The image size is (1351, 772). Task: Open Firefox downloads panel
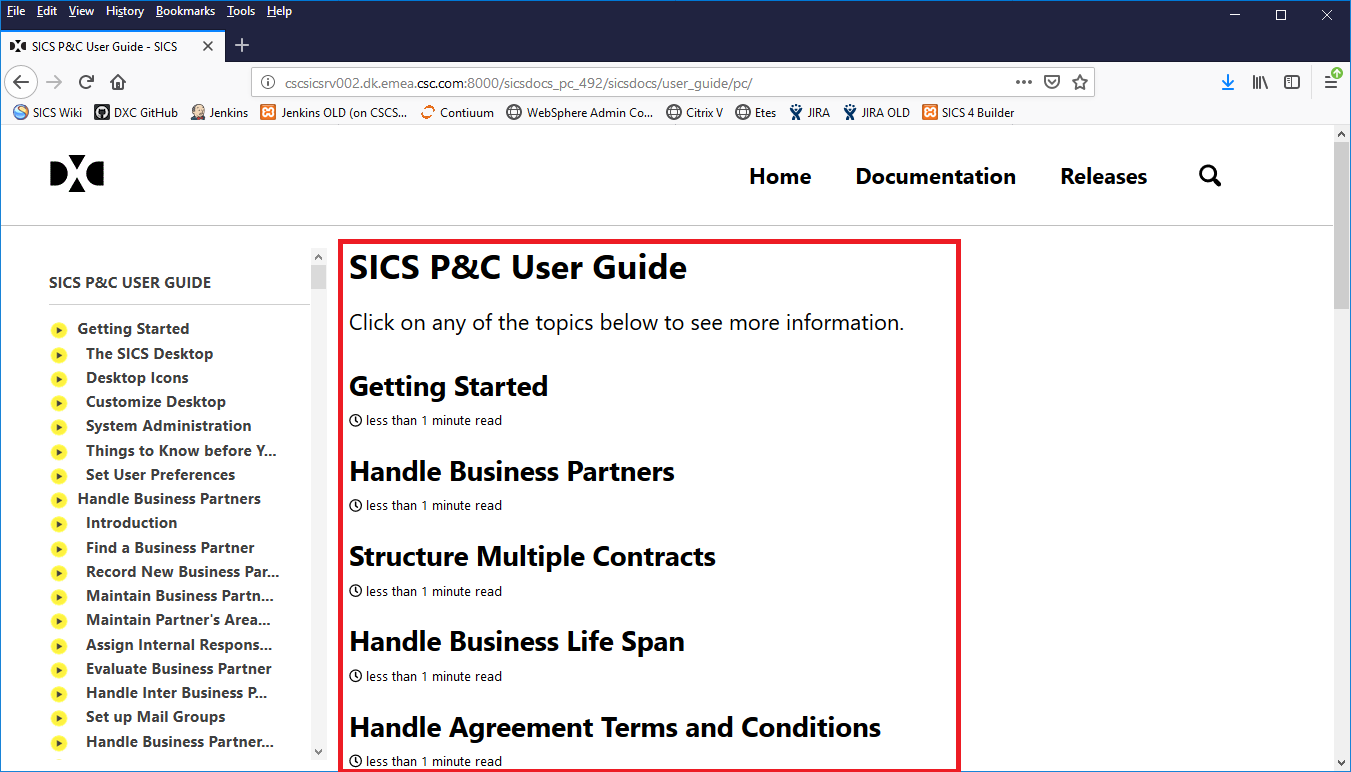coord(1228,82)
